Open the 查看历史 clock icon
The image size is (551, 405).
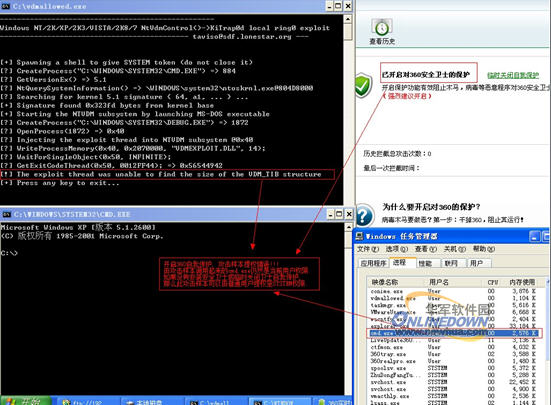click(382, 27)
